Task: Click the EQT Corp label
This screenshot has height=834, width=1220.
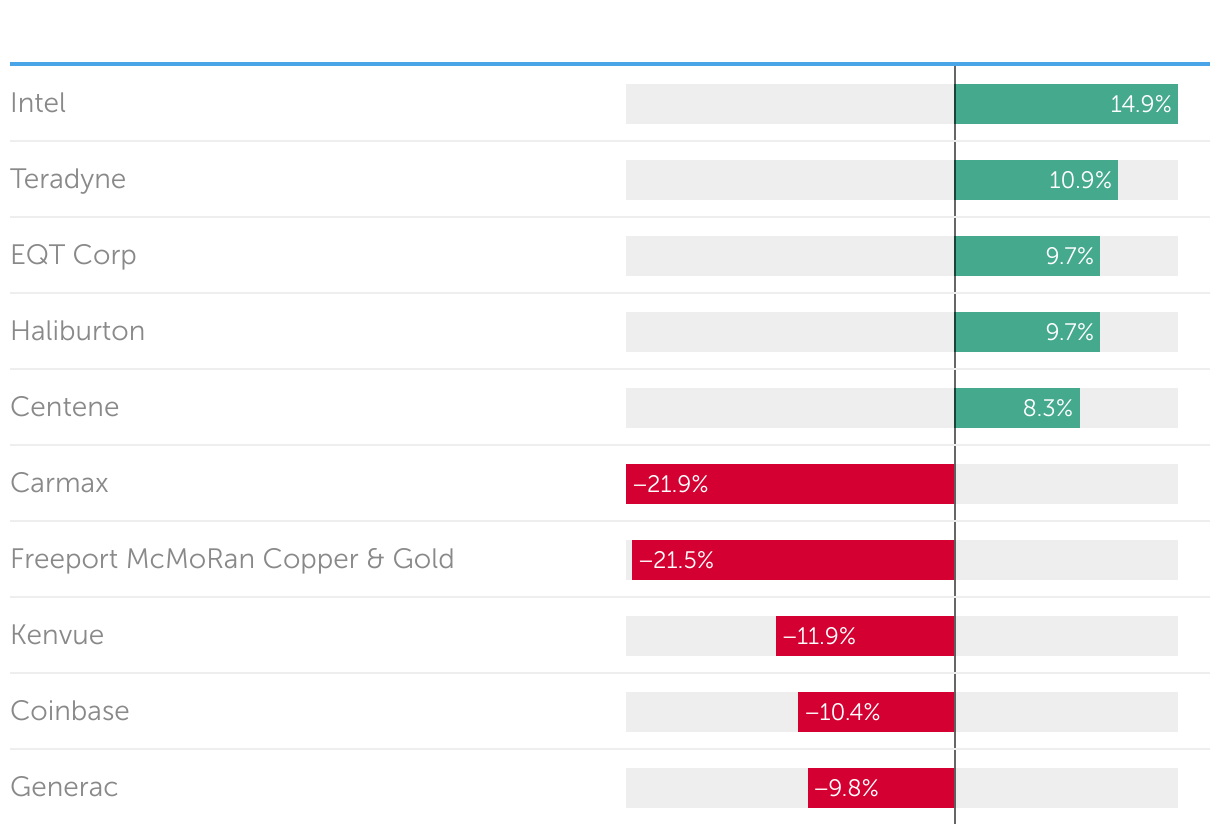Action: (x=73, y=255)
